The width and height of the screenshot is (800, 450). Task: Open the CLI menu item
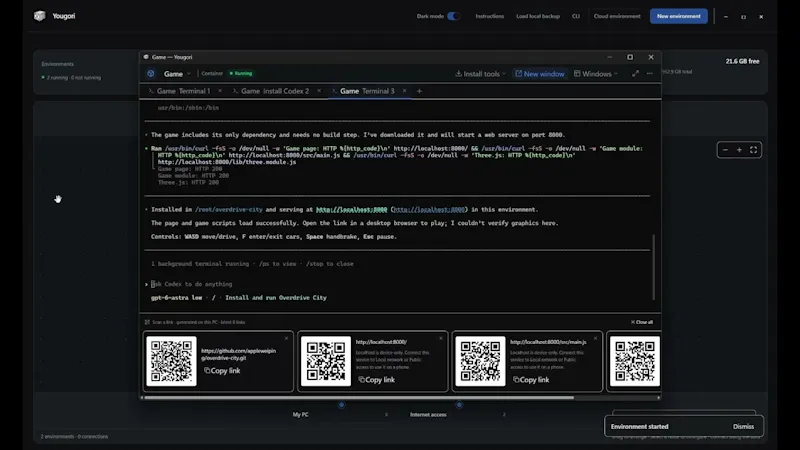point(576,16)
